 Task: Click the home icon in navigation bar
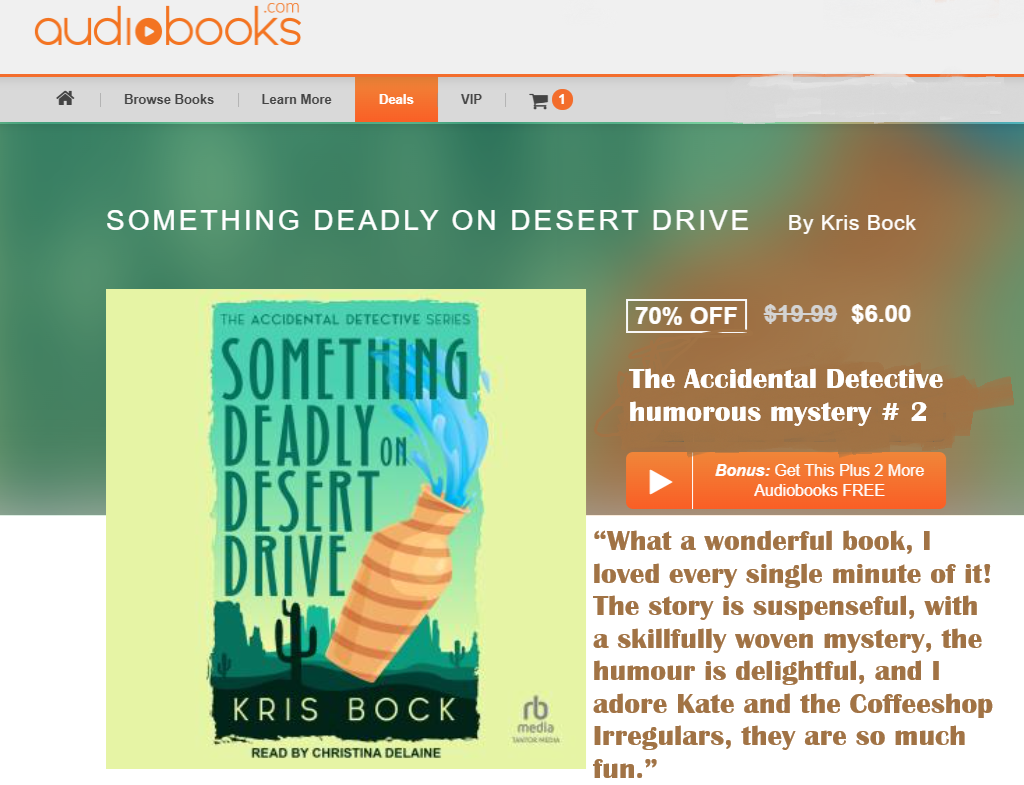point(65,99)
